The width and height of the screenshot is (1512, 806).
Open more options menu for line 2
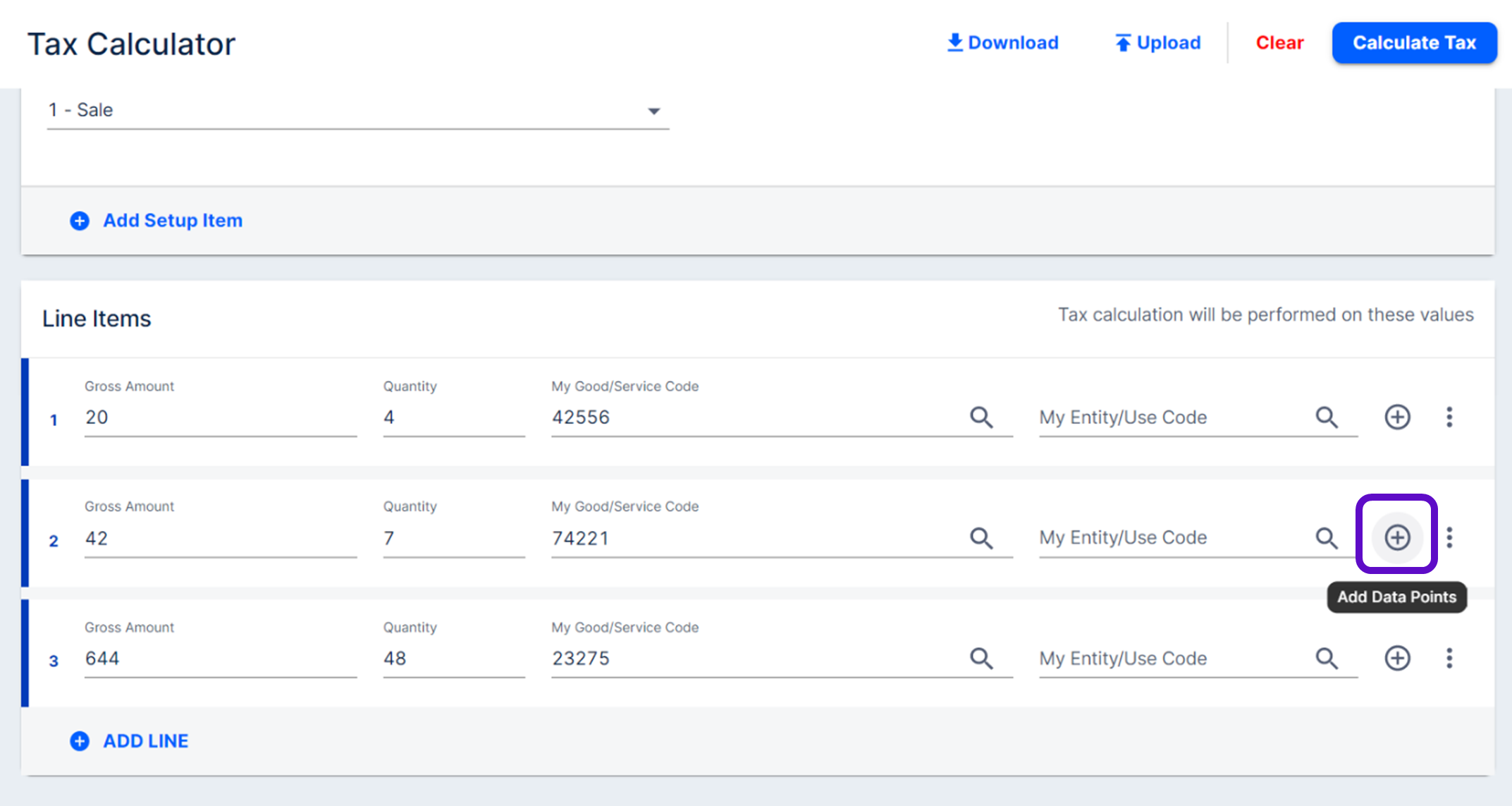(x=1449, y=538)
